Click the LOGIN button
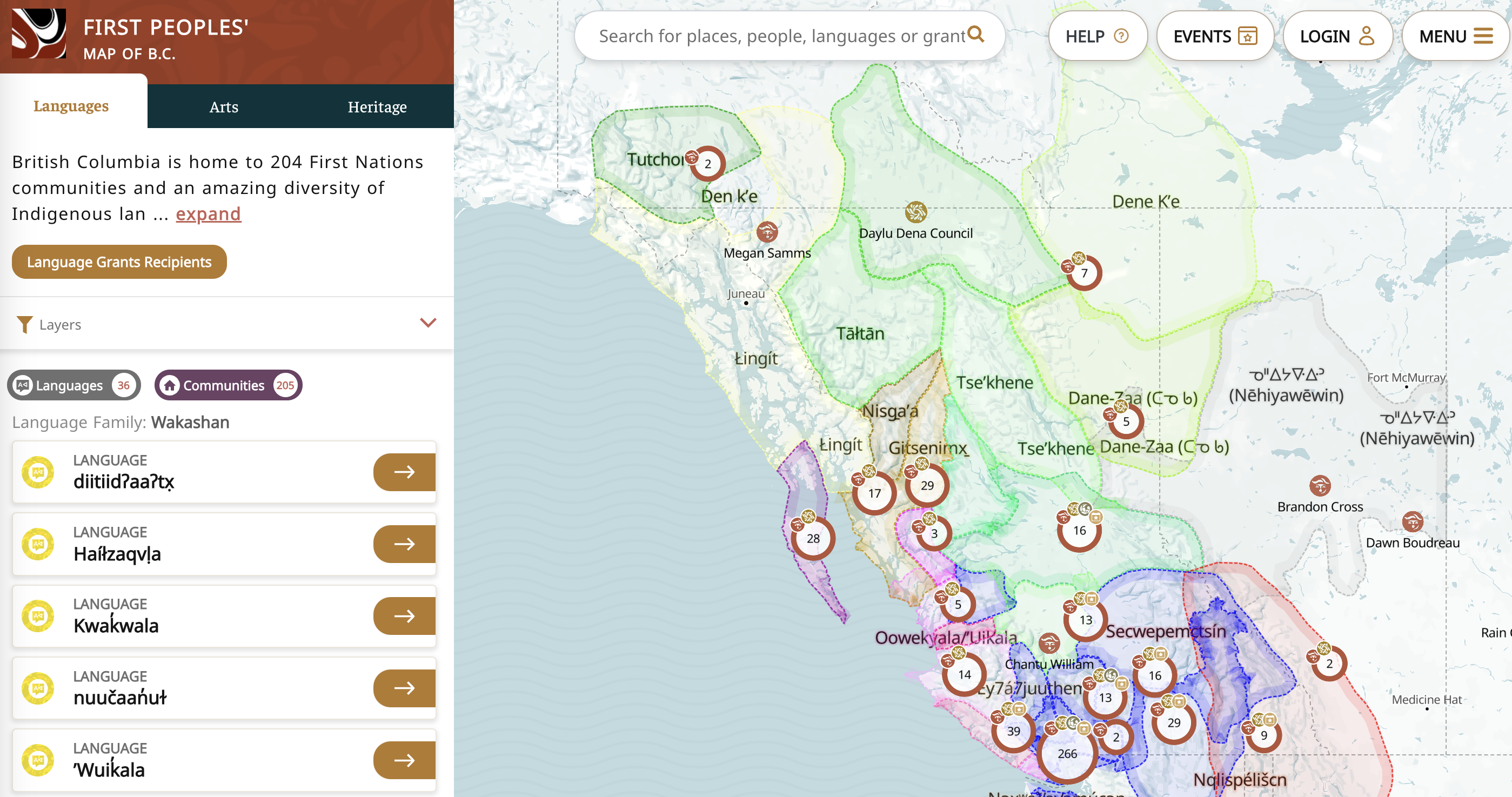 (1337, 36)
